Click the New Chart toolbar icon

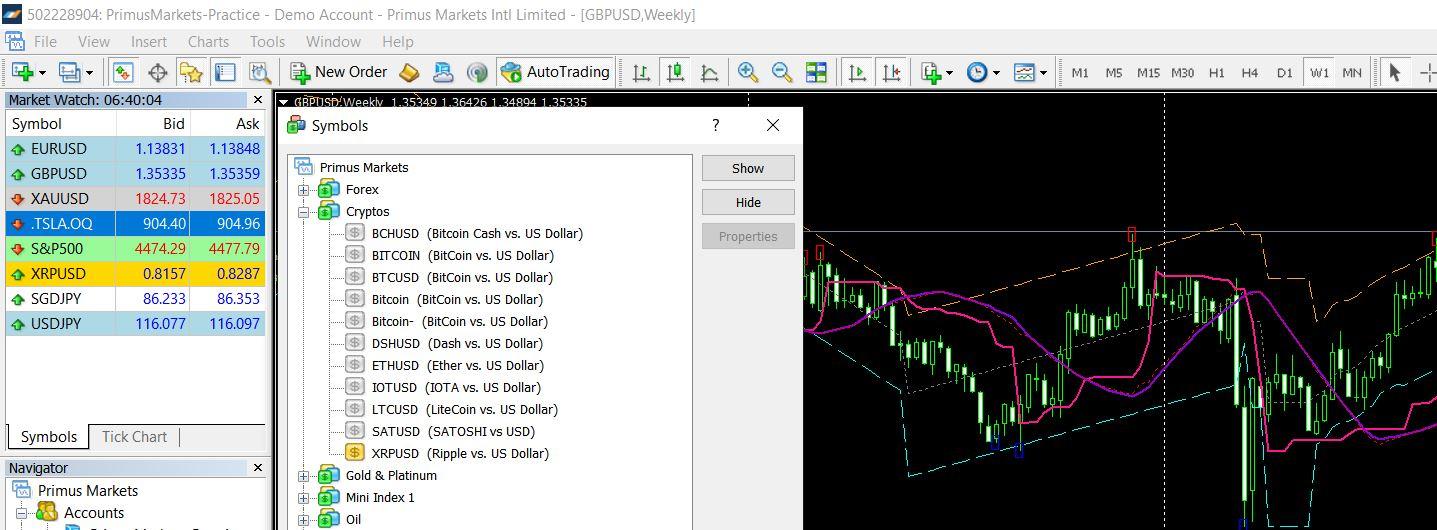21,72
